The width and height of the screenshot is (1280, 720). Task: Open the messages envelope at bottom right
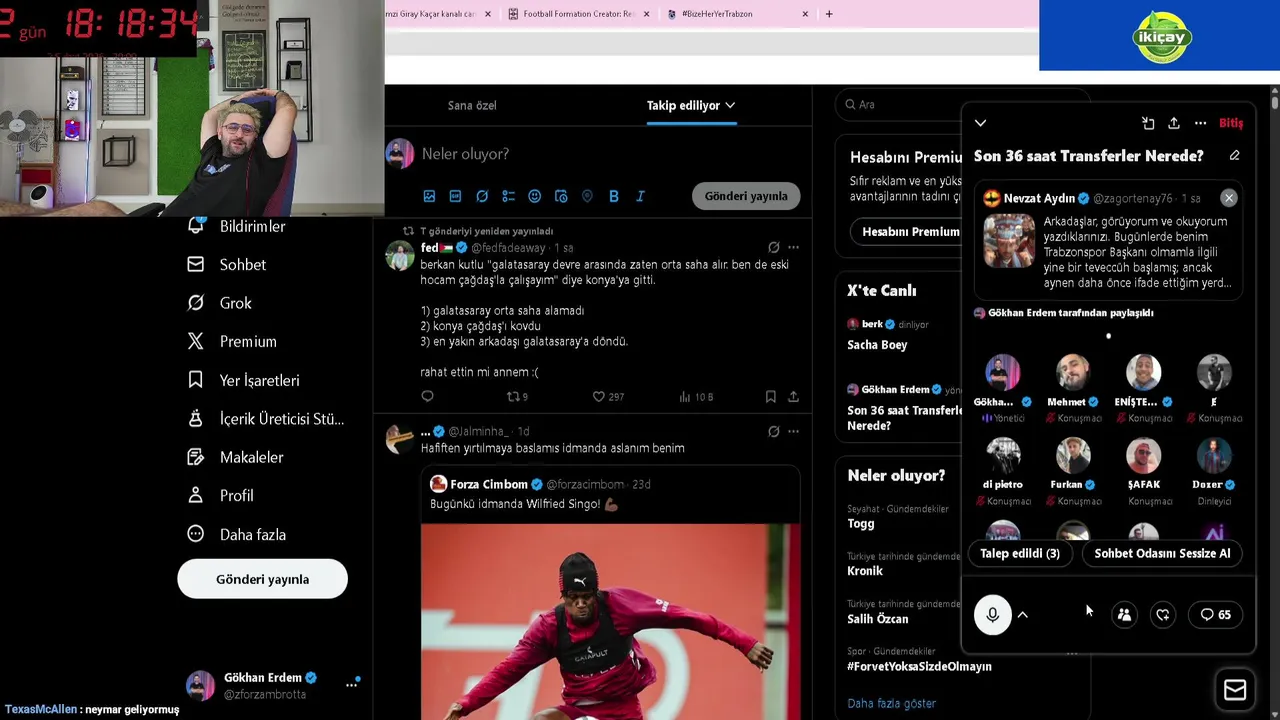(1235, 690)
